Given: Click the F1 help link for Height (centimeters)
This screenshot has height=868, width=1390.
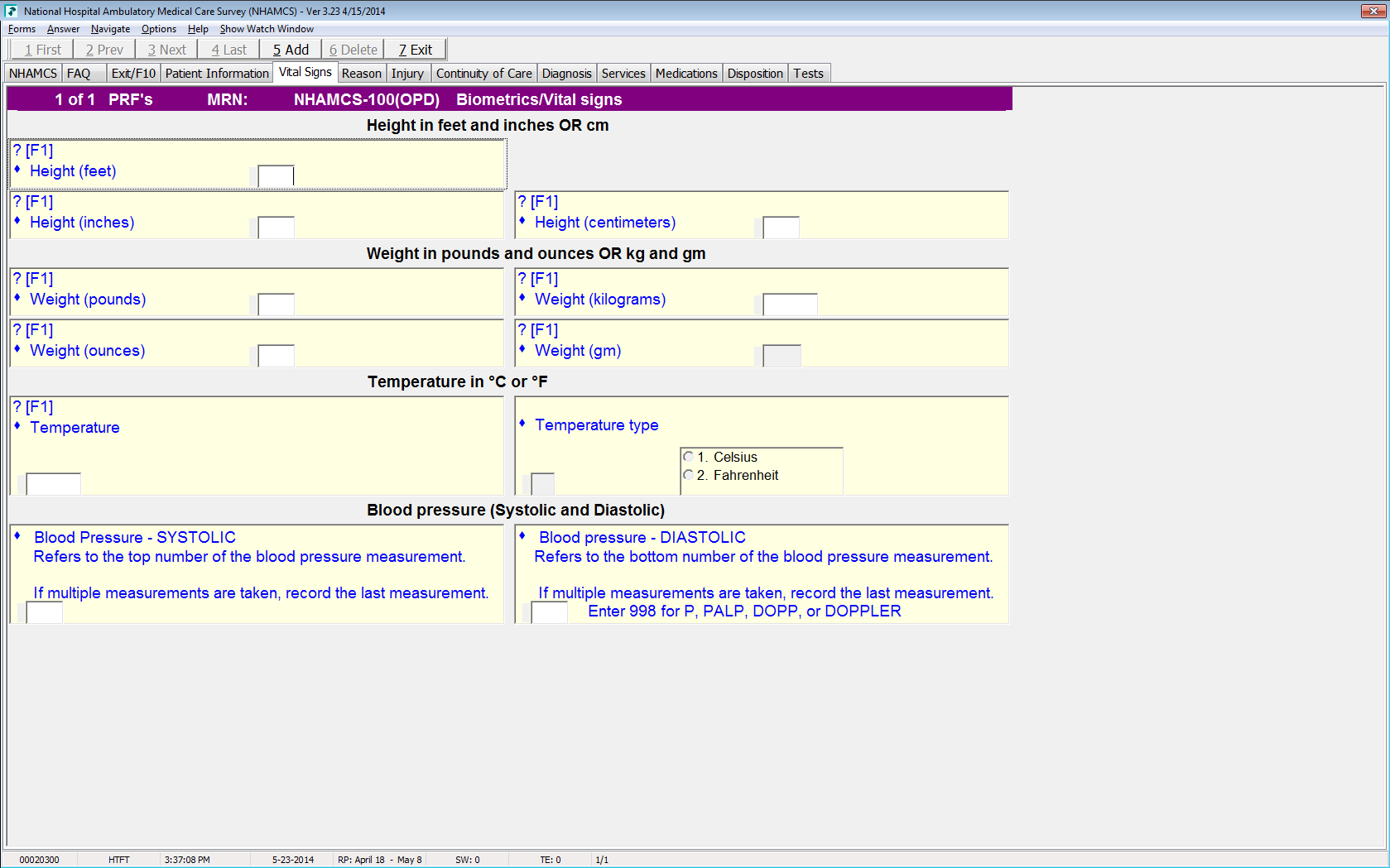Looking at the screenshot, I should (x=538, y=202).
